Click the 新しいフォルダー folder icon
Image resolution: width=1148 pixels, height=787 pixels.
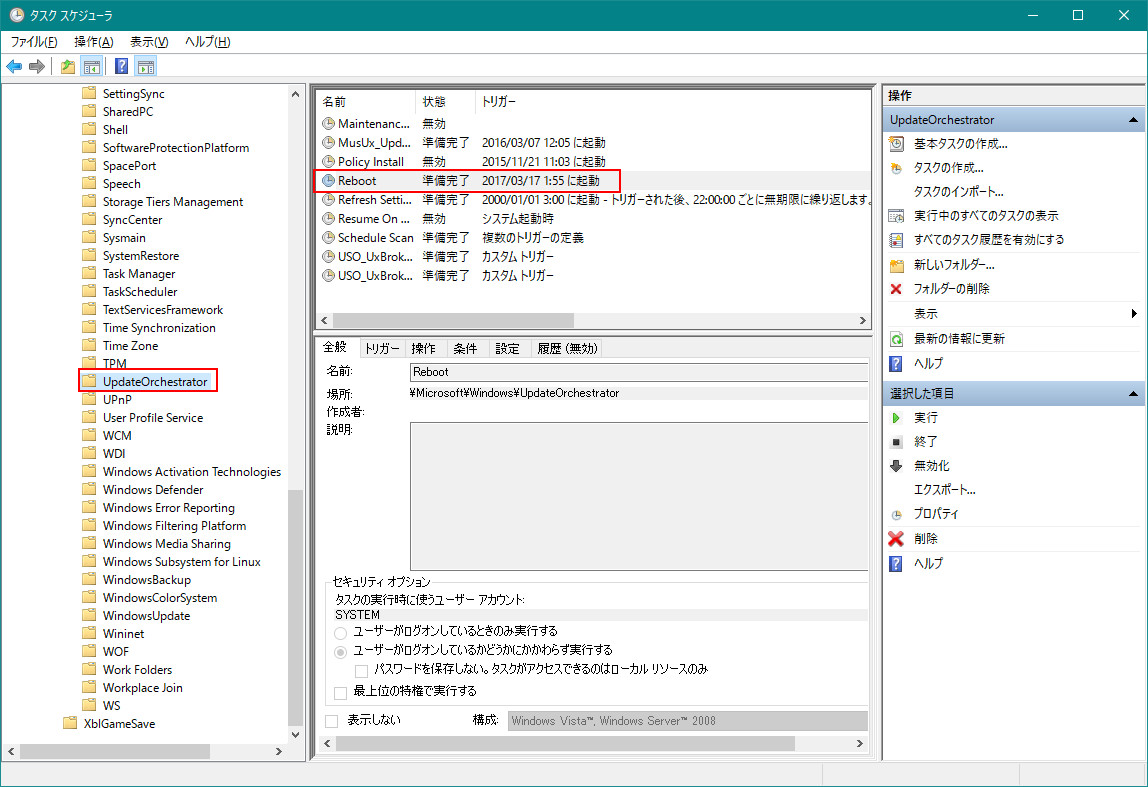[x=896, y=265]
